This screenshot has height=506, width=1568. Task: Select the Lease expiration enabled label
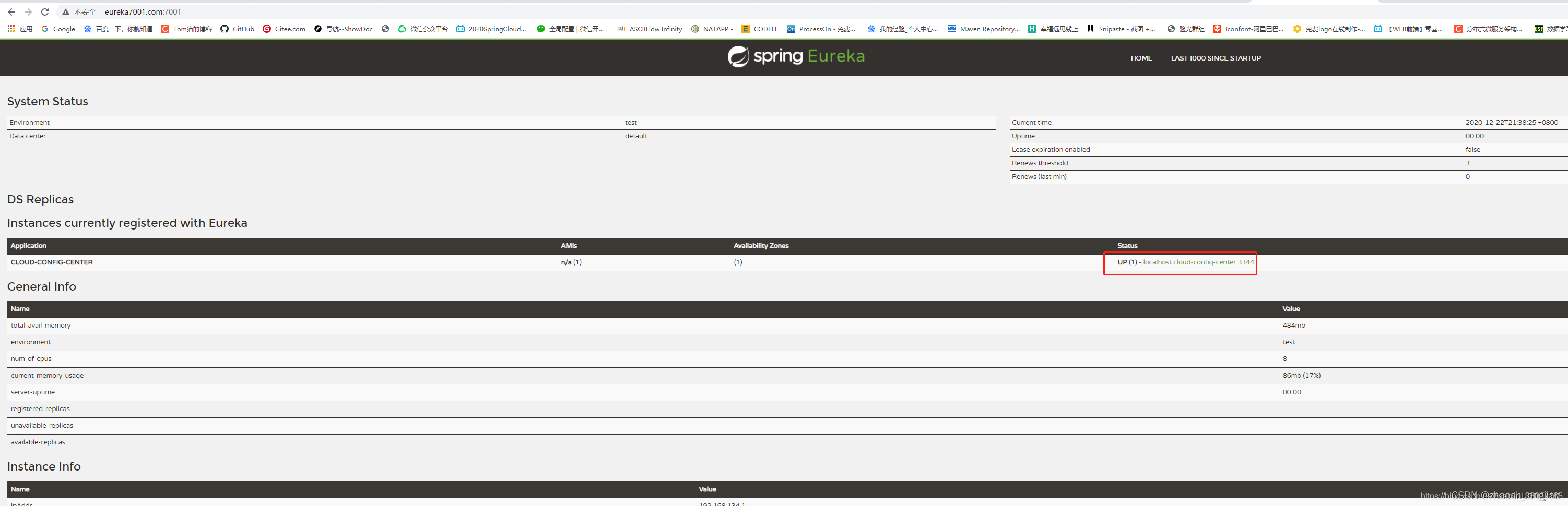(1051, 150)
